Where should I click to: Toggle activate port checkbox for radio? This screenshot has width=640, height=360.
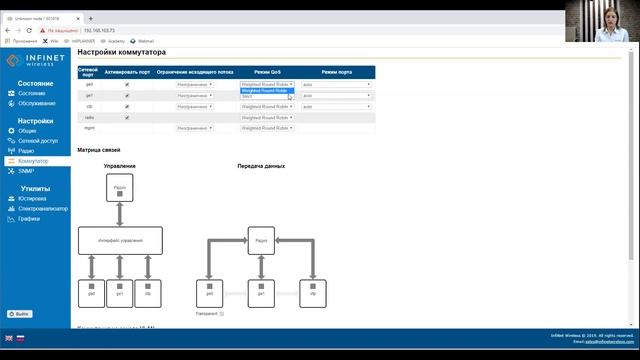127,118
